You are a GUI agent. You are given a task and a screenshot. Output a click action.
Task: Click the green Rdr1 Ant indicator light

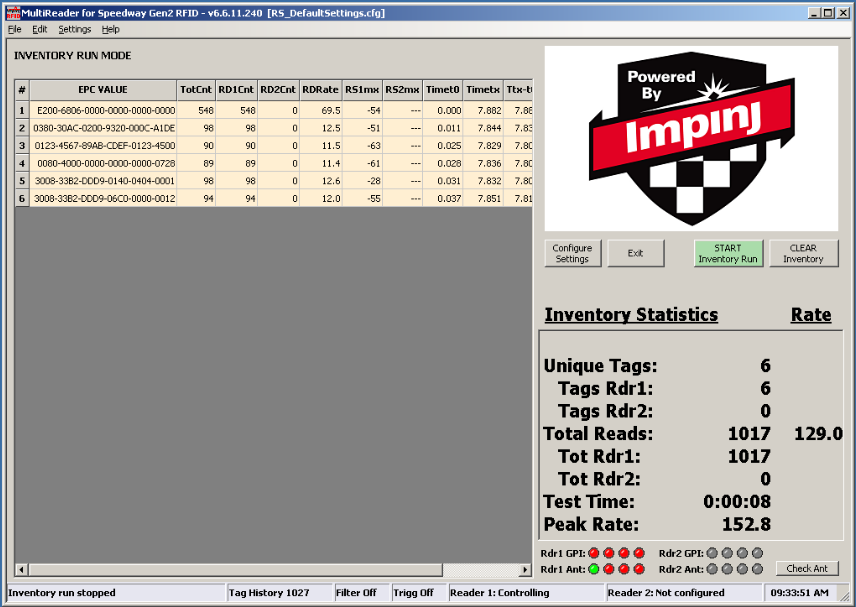coord(593,569)
